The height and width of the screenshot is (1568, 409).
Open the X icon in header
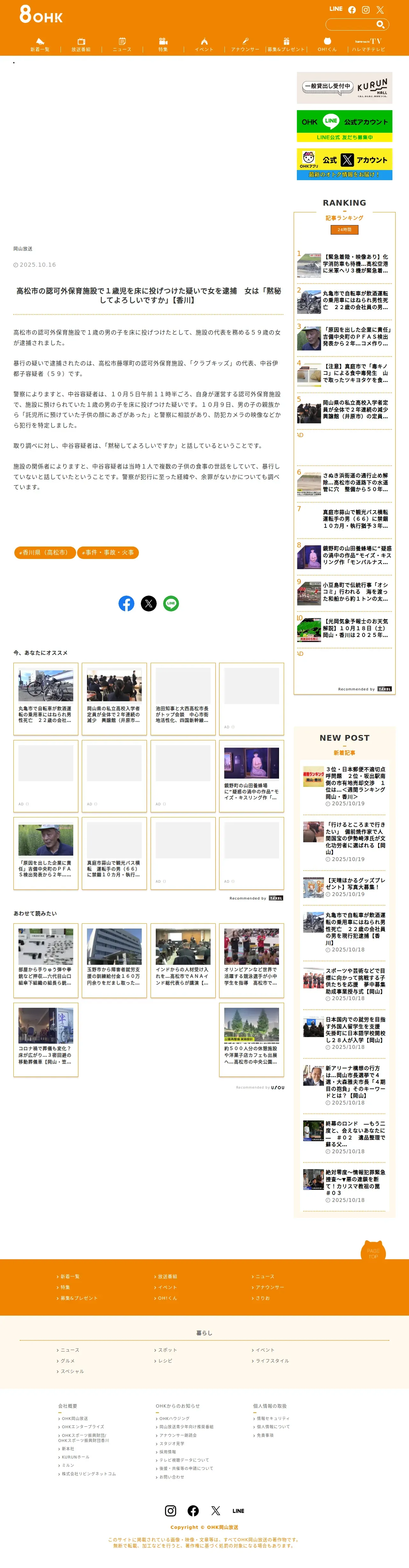point(380,10)
